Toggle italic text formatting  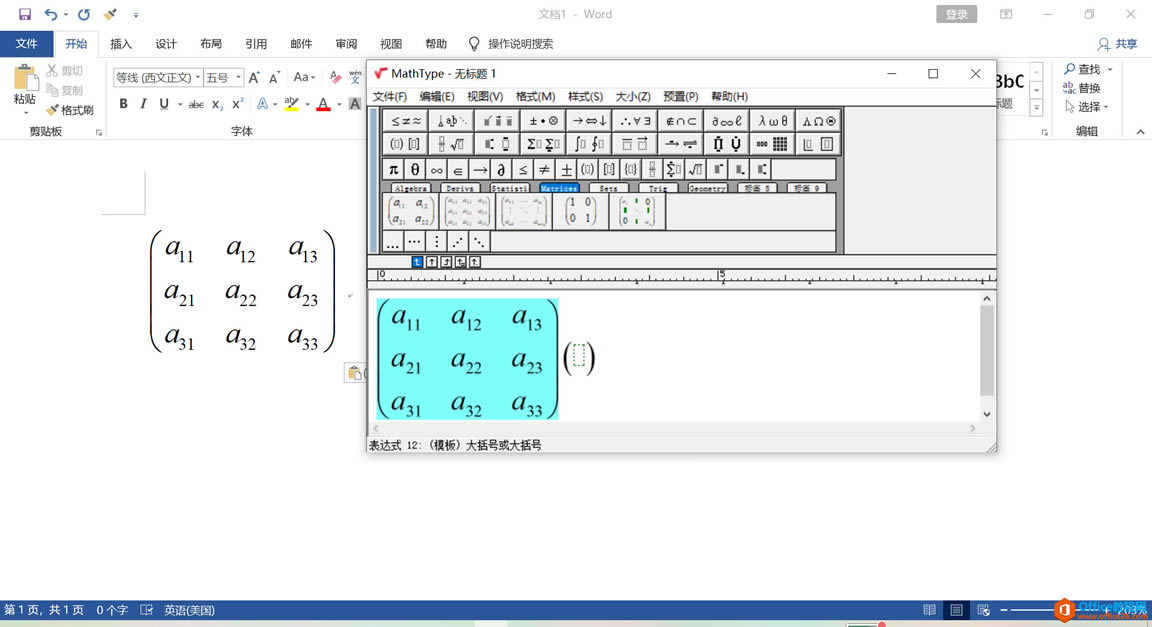coord(143,104)
